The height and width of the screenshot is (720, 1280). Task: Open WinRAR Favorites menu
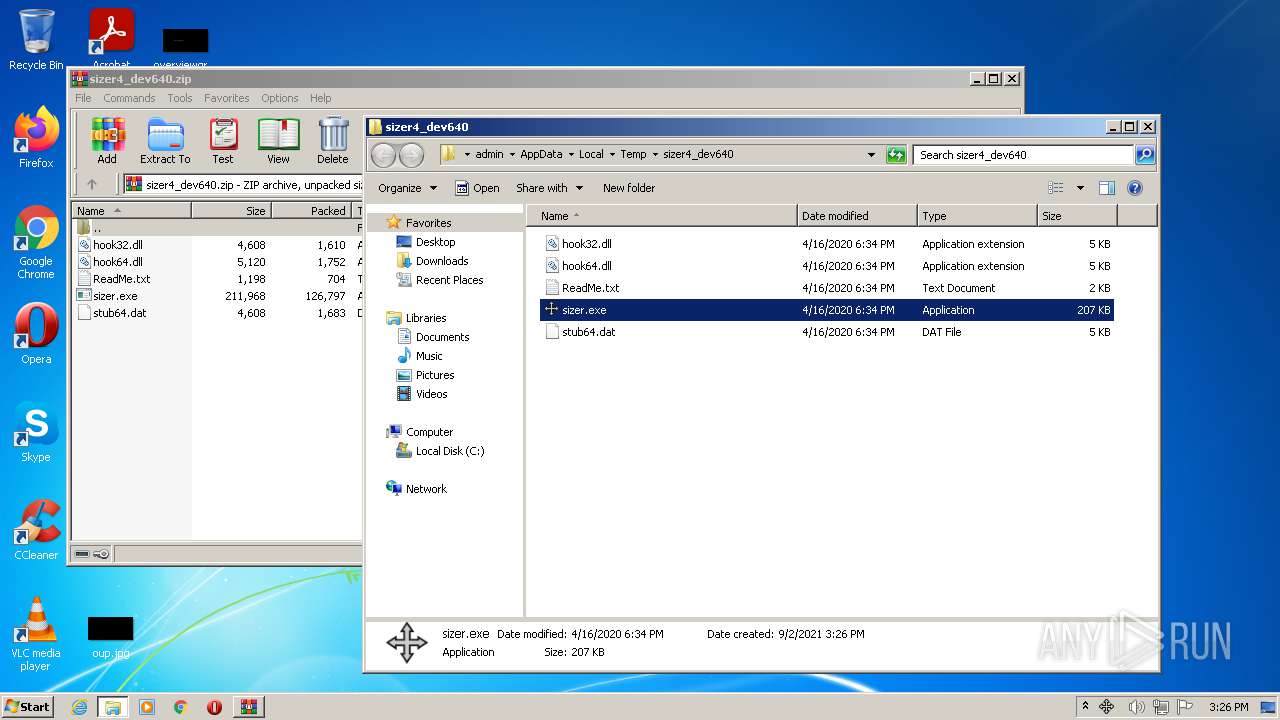(227, 98)
